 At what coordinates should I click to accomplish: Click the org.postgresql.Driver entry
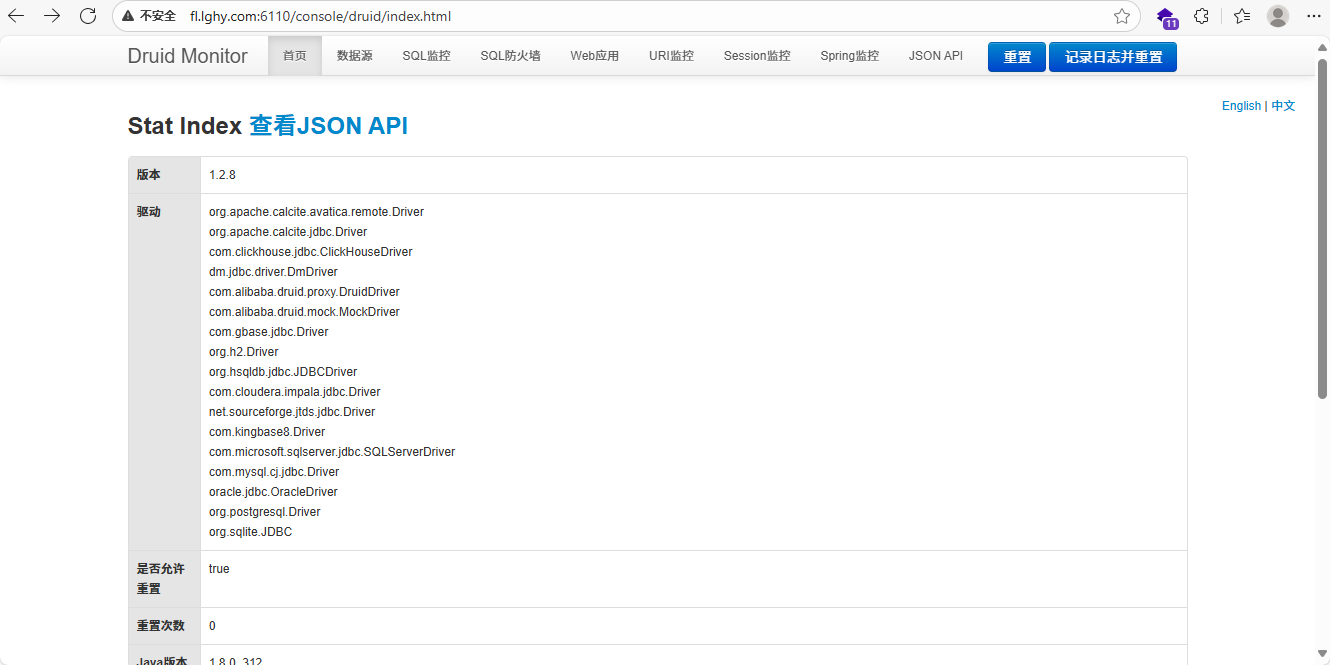[265, 512]
